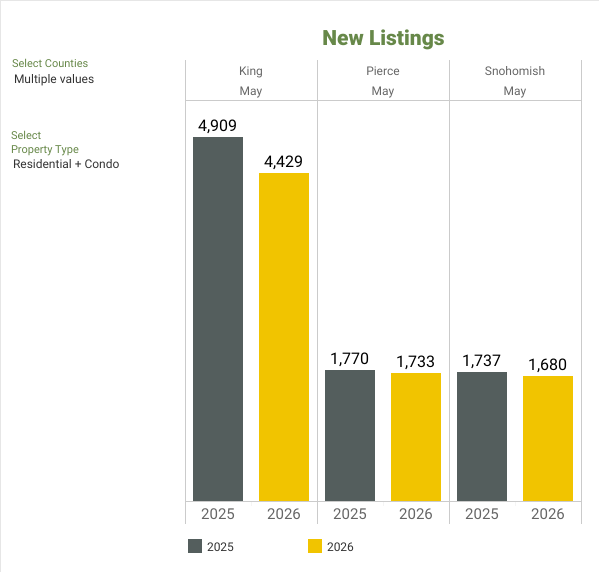
Task: Click the 2025 axis label under Snohomish
Action: [482, 514]
